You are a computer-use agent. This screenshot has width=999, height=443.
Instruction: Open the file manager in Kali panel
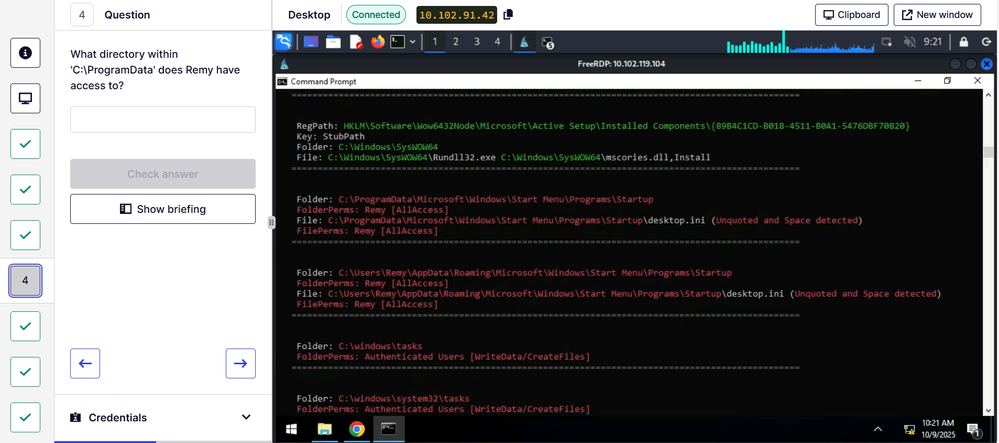coord(333,42)
